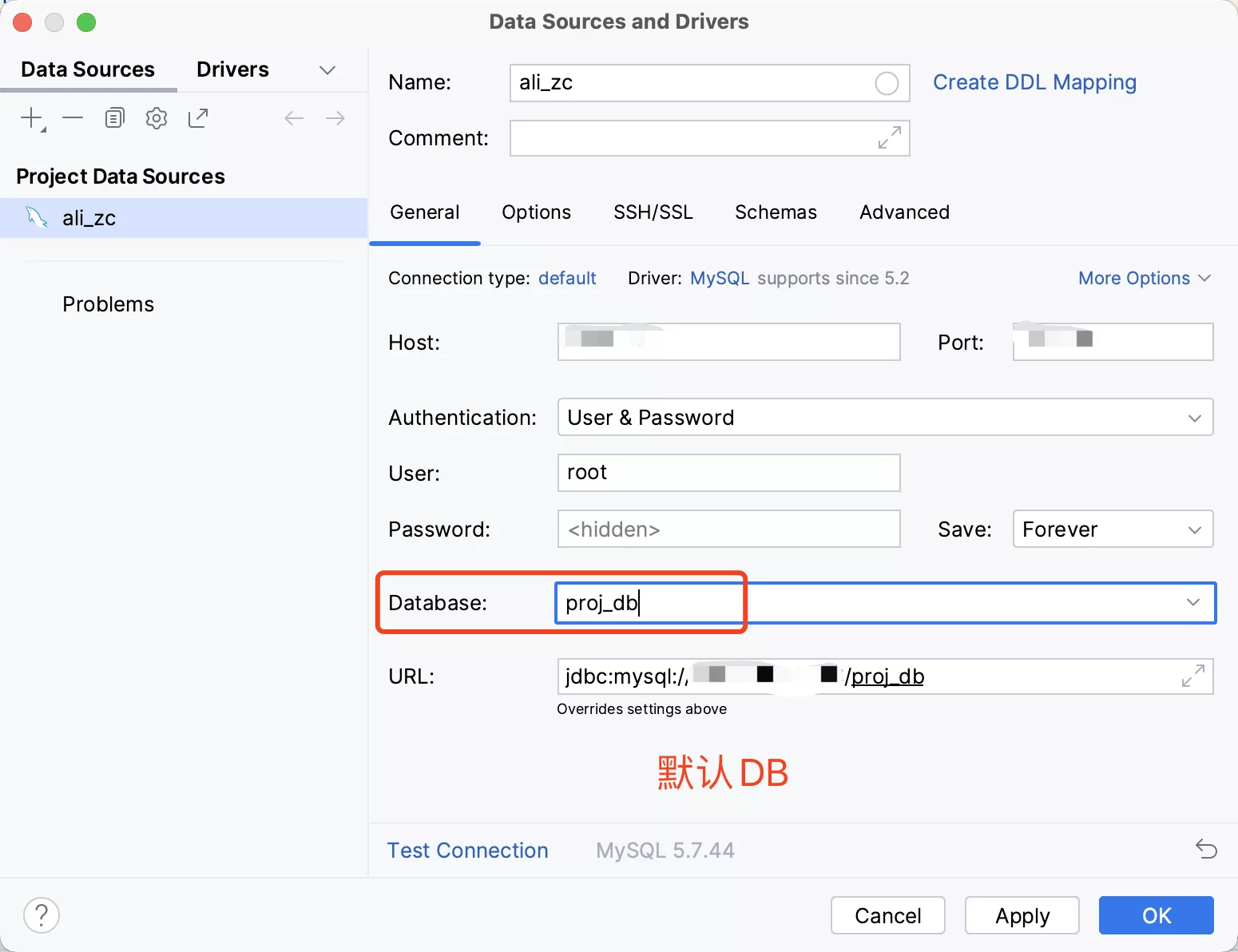Change the connection type default link
This screenshot has height=952, width=1238.
pyautogui.click(x=567, y=278)
